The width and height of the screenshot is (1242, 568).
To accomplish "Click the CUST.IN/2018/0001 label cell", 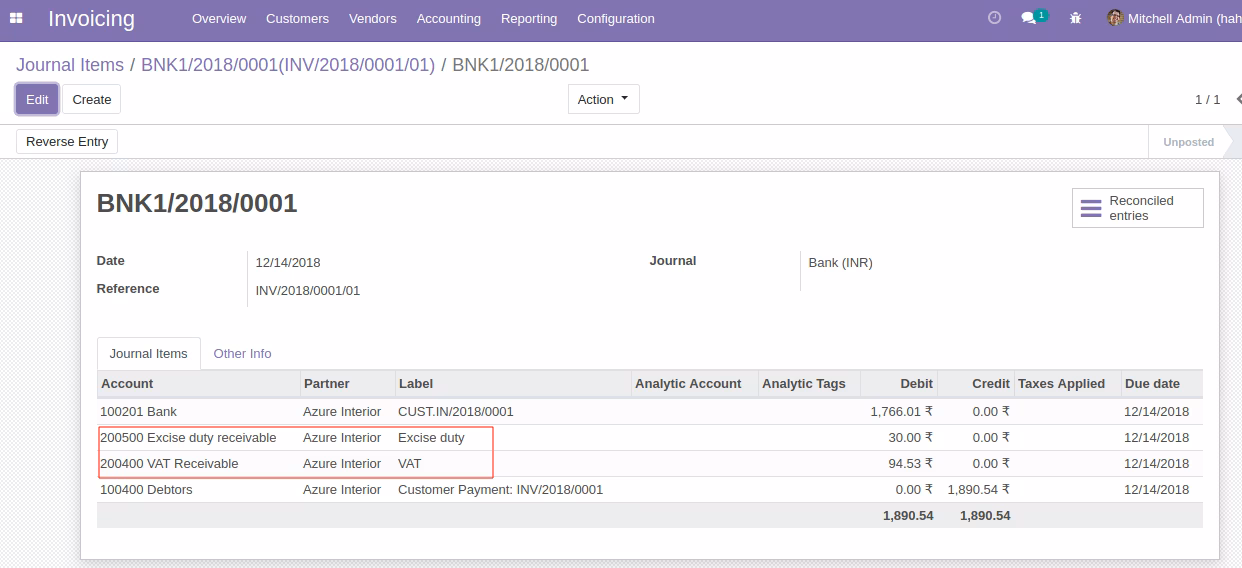I will coord(455,412).
